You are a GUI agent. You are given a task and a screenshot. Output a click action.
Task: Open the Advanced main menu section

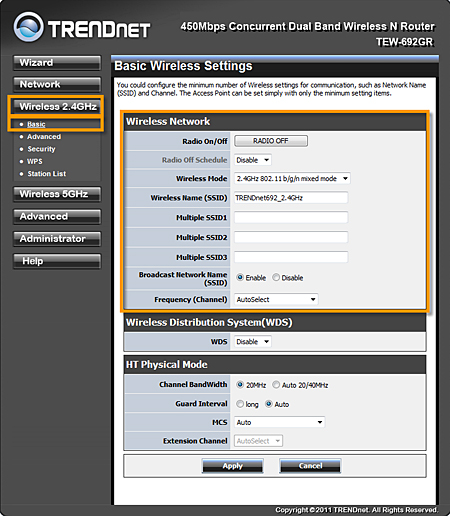coord(57,217)
